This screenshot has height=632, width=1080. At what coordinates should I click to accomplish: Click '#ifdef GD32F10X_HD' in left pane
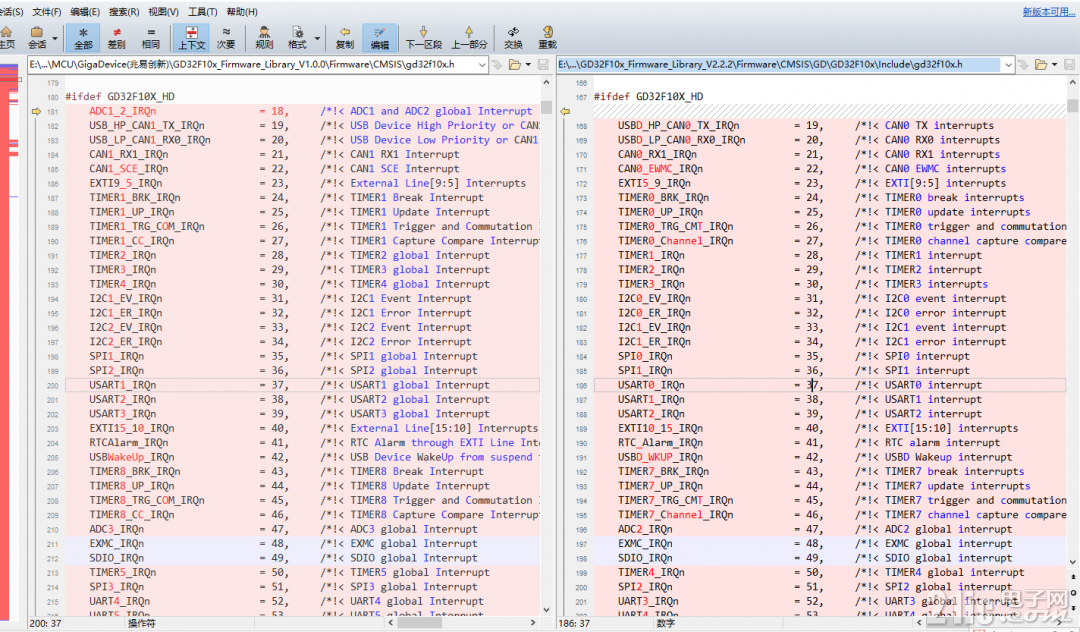[120, 96]
